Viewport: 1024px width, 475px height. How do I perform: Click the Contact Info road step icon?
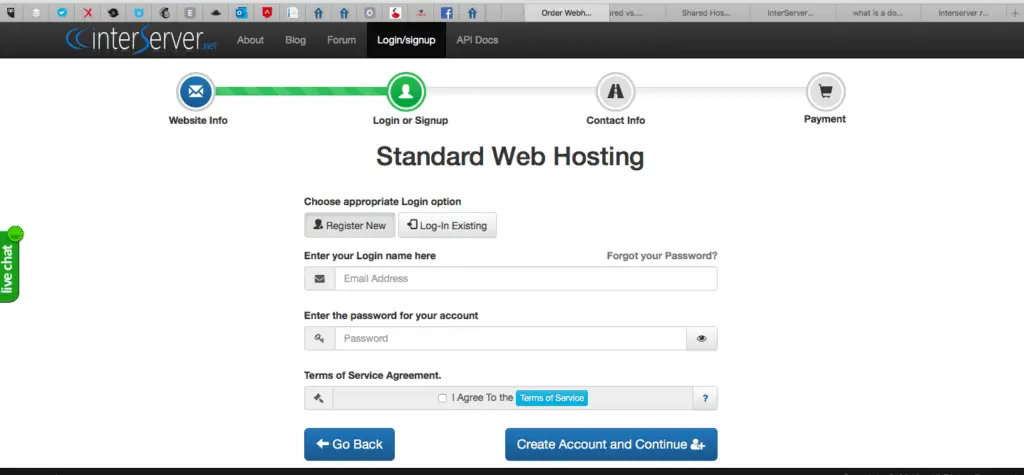point(615,91)
